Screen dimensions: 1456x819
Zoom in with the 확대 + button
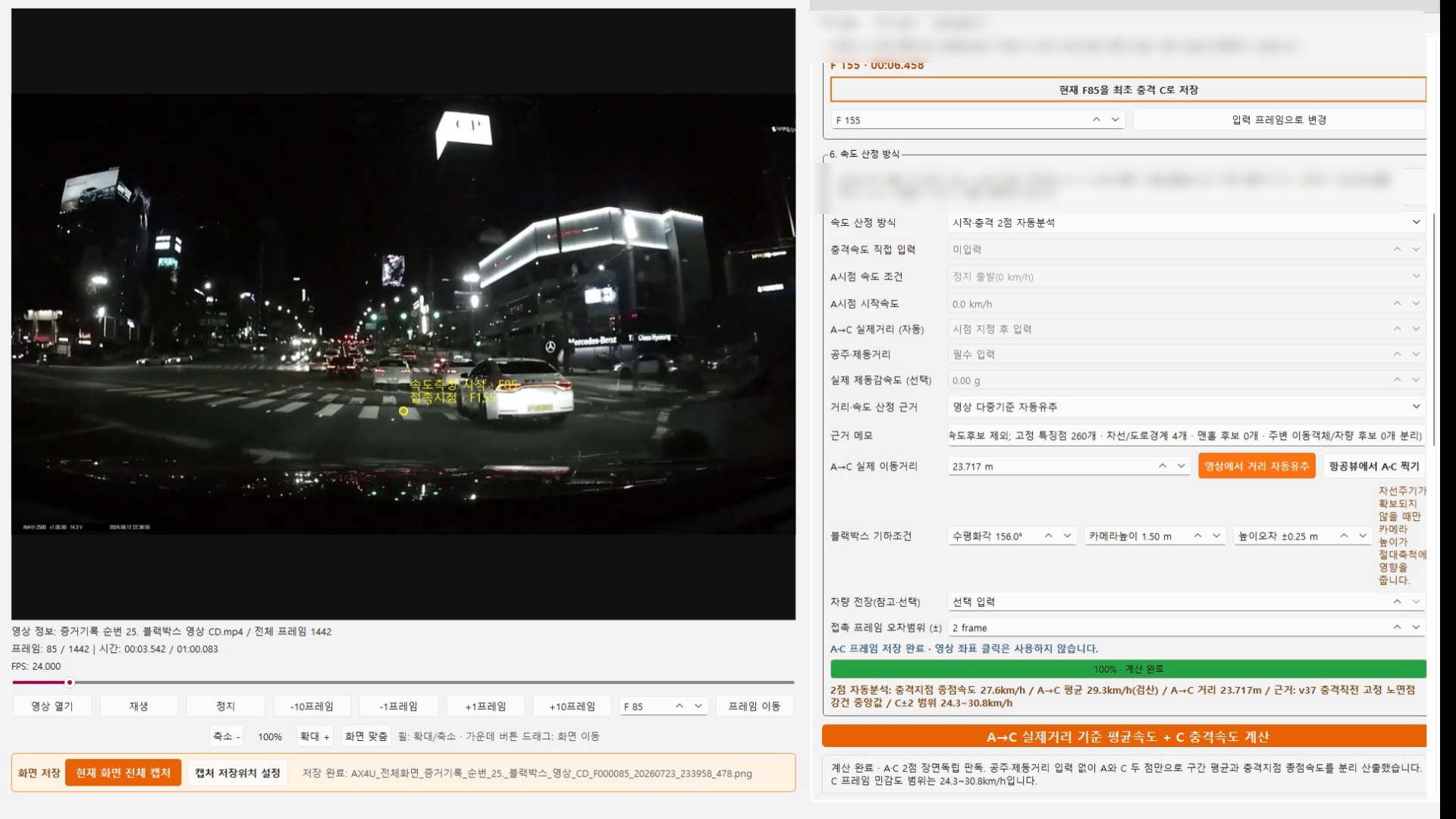pyautogui.click(x=315, y=736)
